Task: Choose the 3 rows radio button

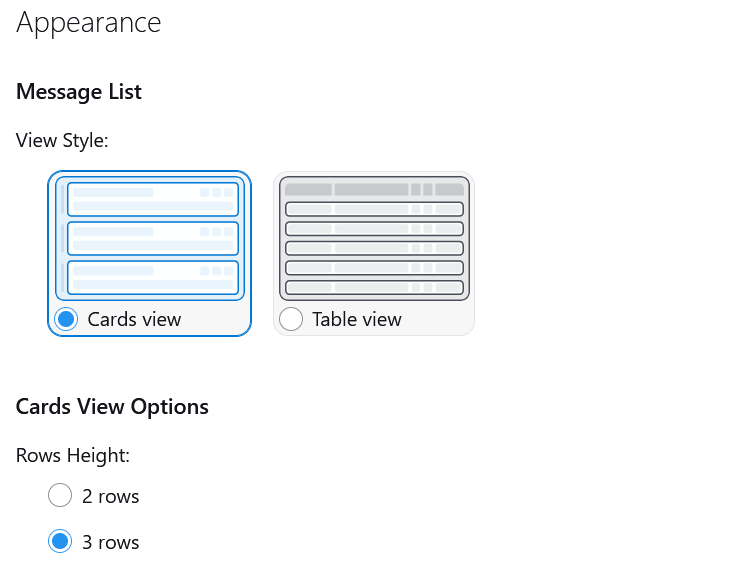Action: pos(60,542)
